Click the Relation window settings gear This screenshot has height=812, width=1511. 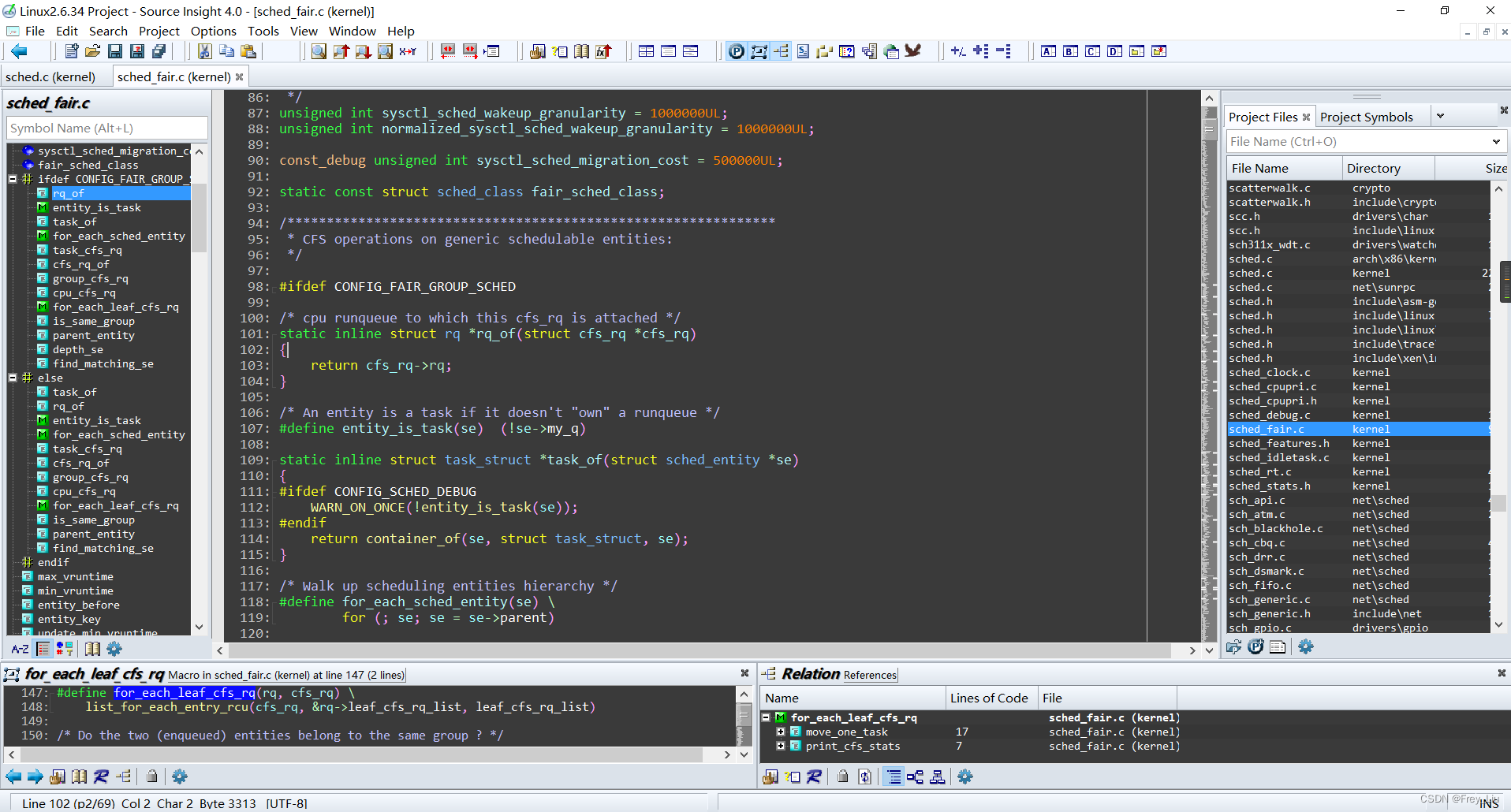pos(965,777)
